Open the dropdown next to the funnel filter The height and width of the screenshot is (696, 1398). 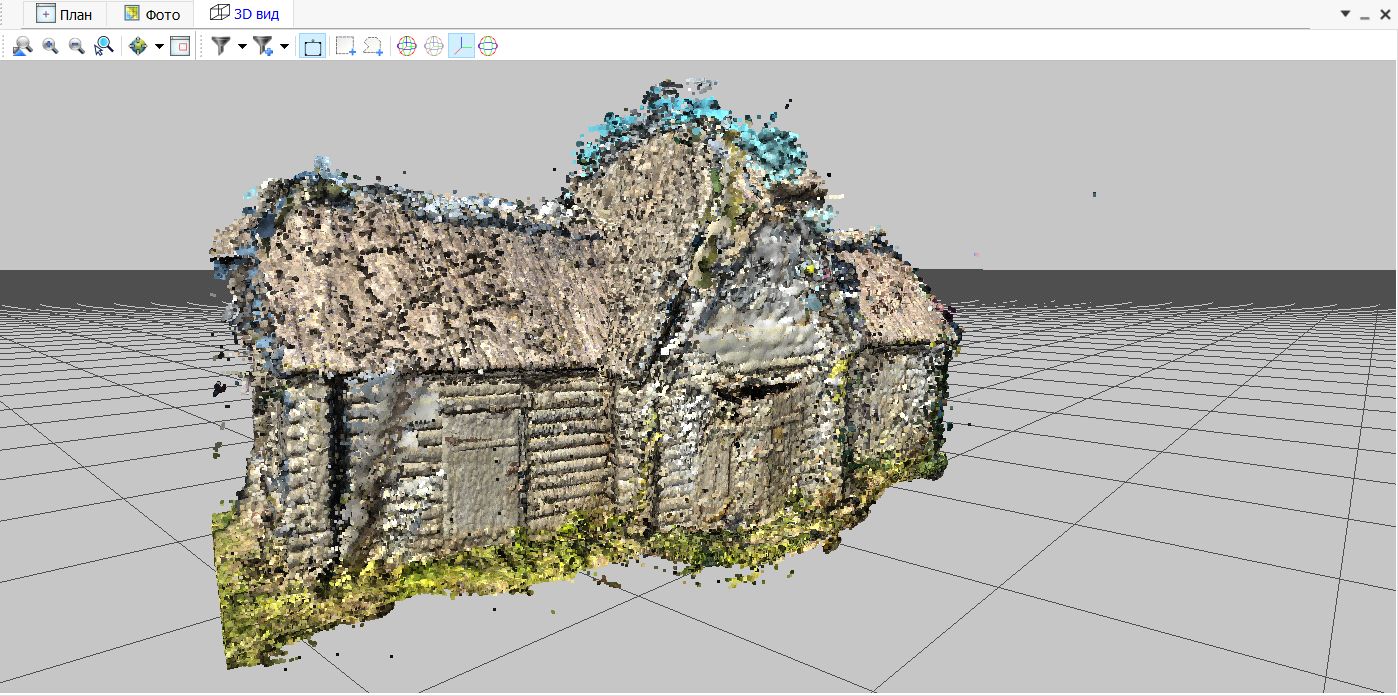tap(242, 47)
